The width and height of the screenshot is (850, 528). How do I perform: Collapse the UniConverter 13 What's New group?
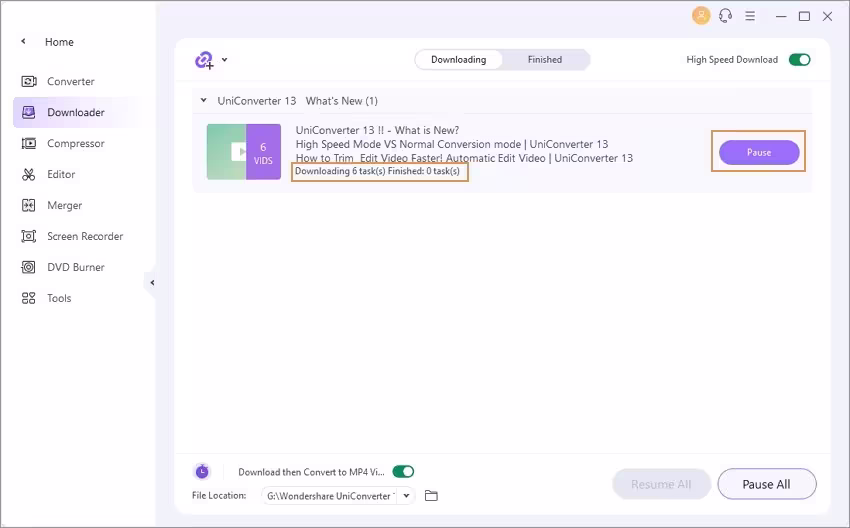point(203,100)
